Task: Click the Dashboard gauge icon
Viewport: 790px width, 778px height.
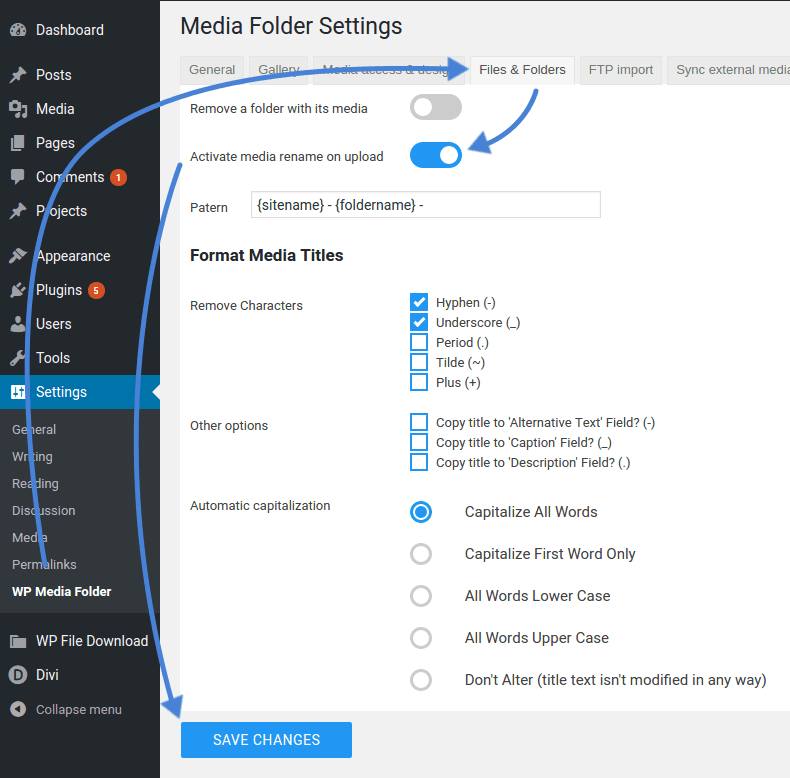Action: coord(18,30)
